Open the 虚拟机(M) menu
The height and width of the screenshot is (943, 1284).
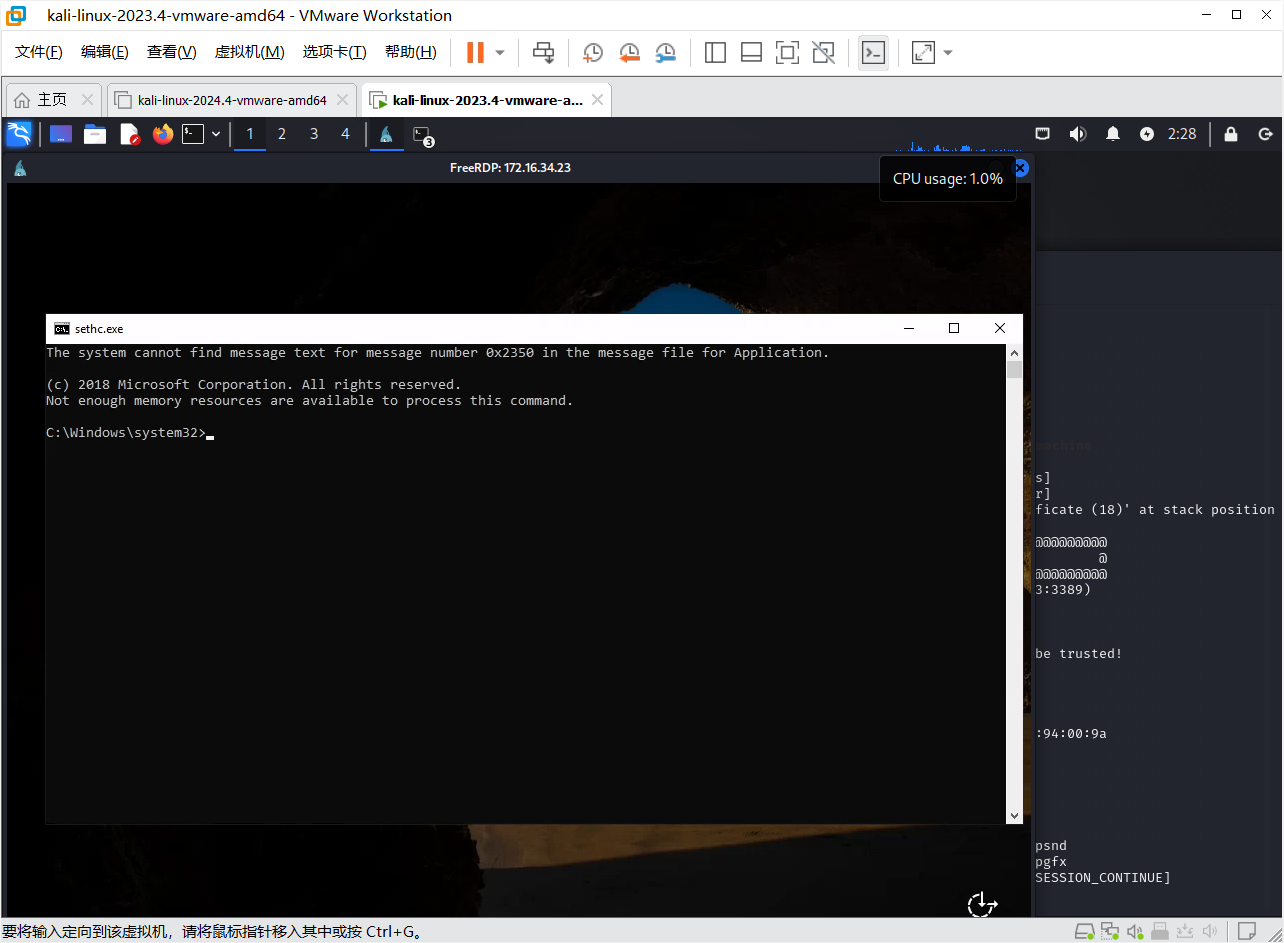250,52
